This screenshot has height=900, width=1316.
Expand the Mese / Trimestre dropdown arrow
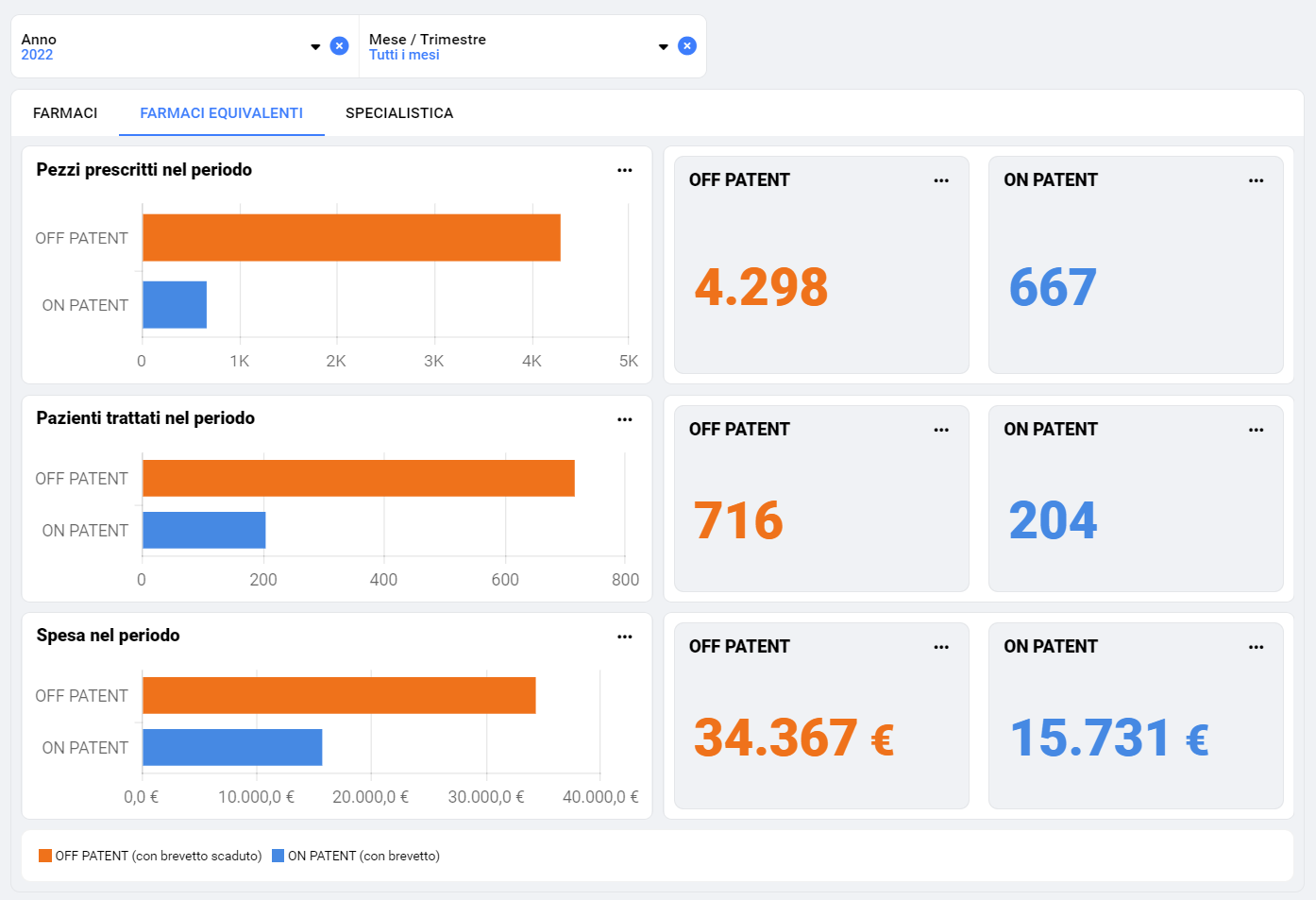663,47
